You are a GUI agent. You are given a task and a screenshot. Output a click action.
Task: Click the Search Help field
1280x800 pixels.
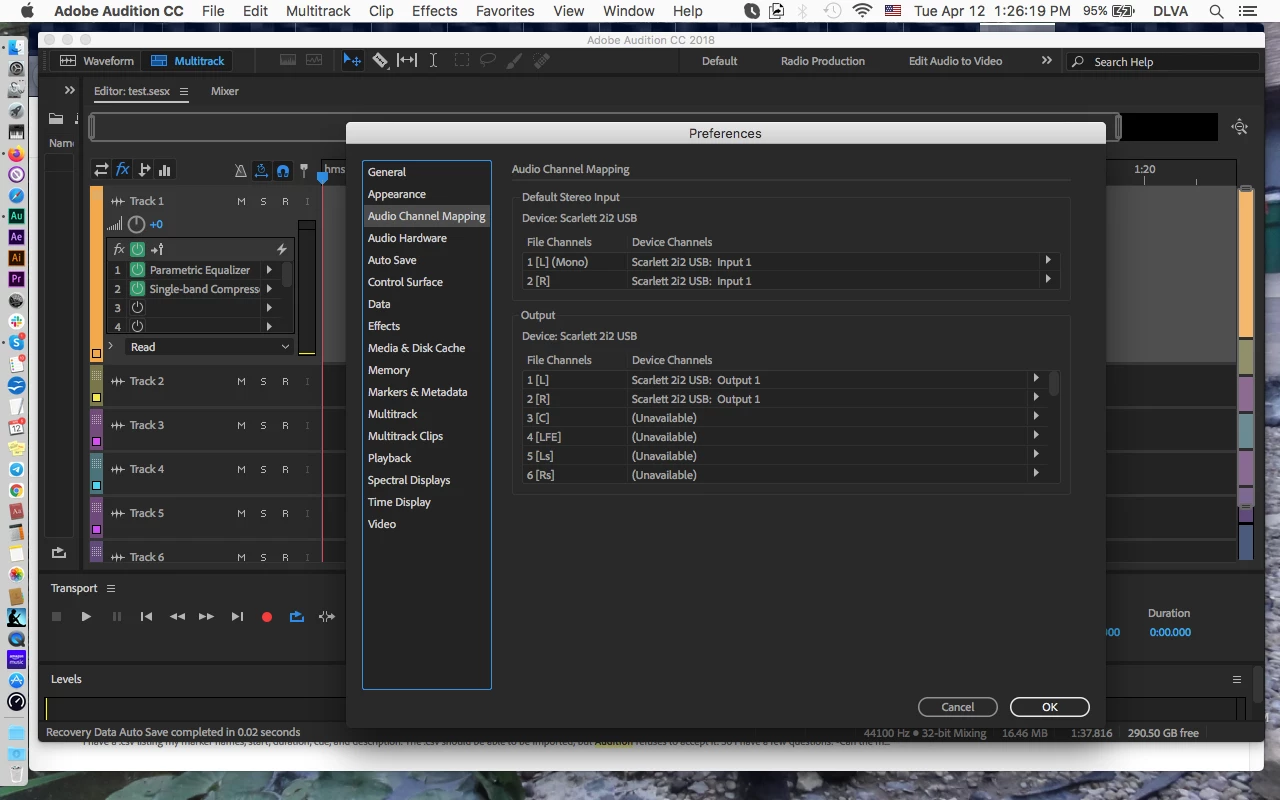point(1163,61)
